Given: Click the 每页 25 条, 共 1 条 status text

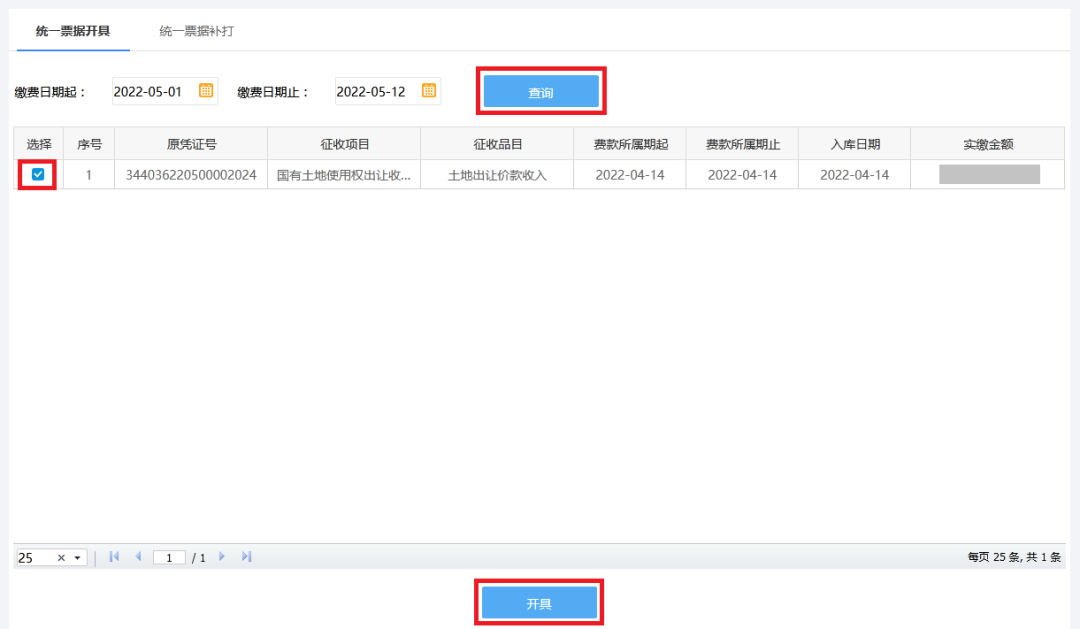Looking at the screenshot, I should coord(1014,557).
